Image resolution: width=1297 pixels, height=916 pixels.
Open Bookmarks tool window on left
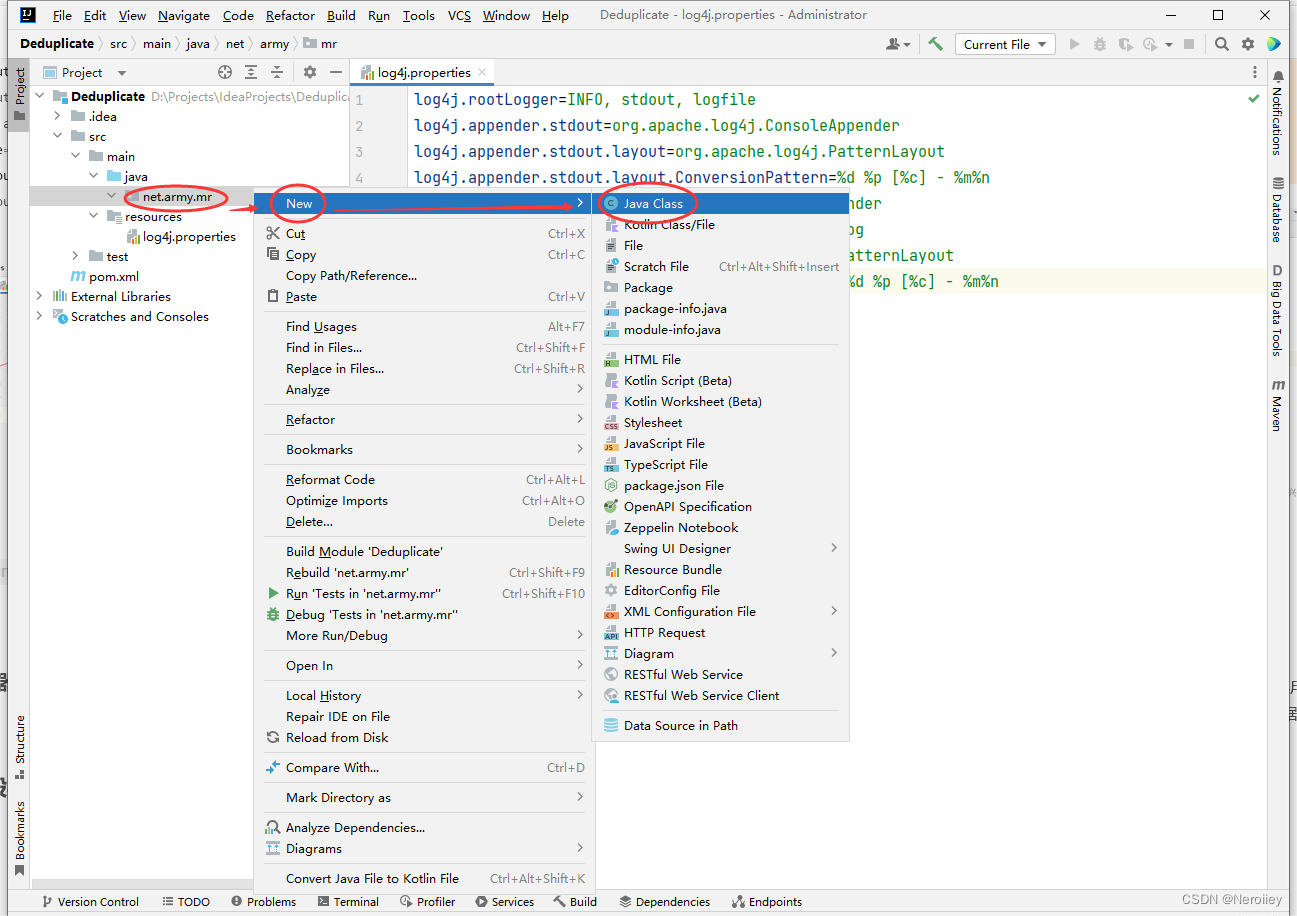tap(20, 838)
